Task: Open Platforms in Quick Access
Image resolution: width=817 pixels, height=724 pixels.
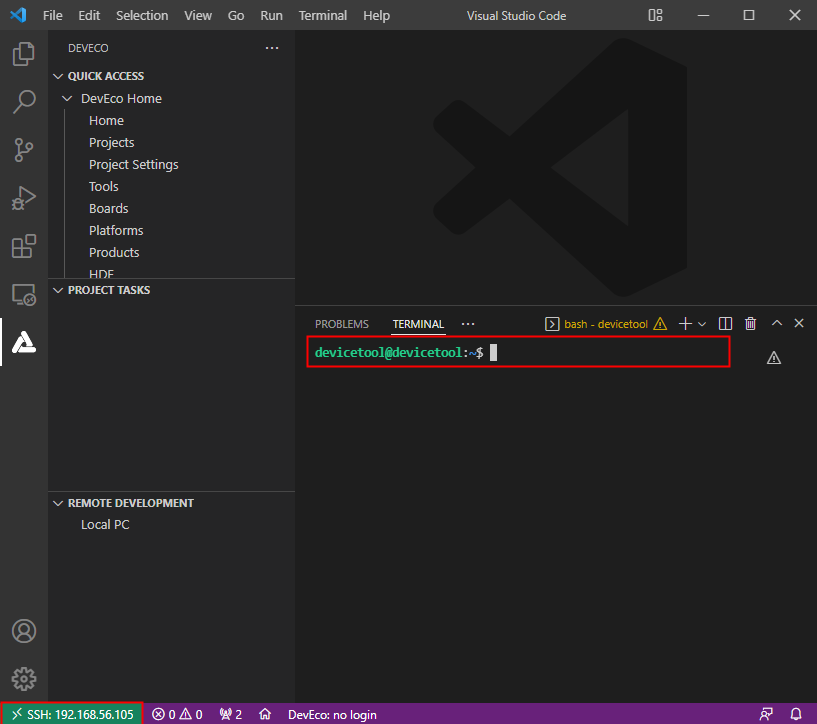Action: tap(116, 230)
